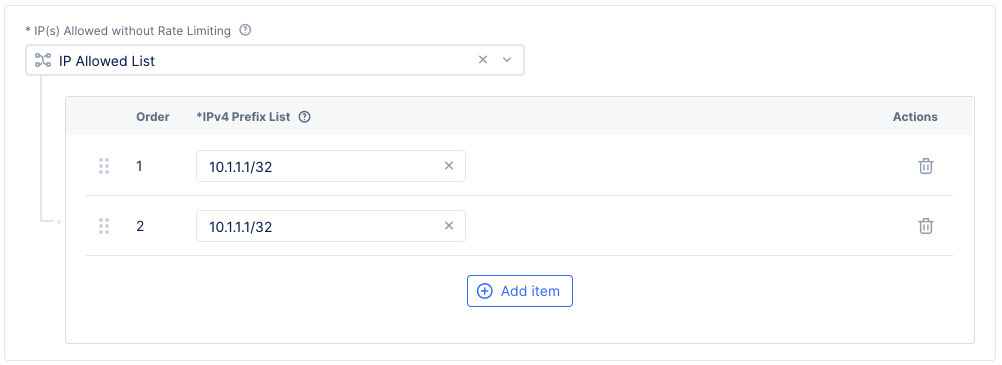Screen dimensions: 1002x365
Task: Grab the drag handle of row 2
Action: pos(104,226)
